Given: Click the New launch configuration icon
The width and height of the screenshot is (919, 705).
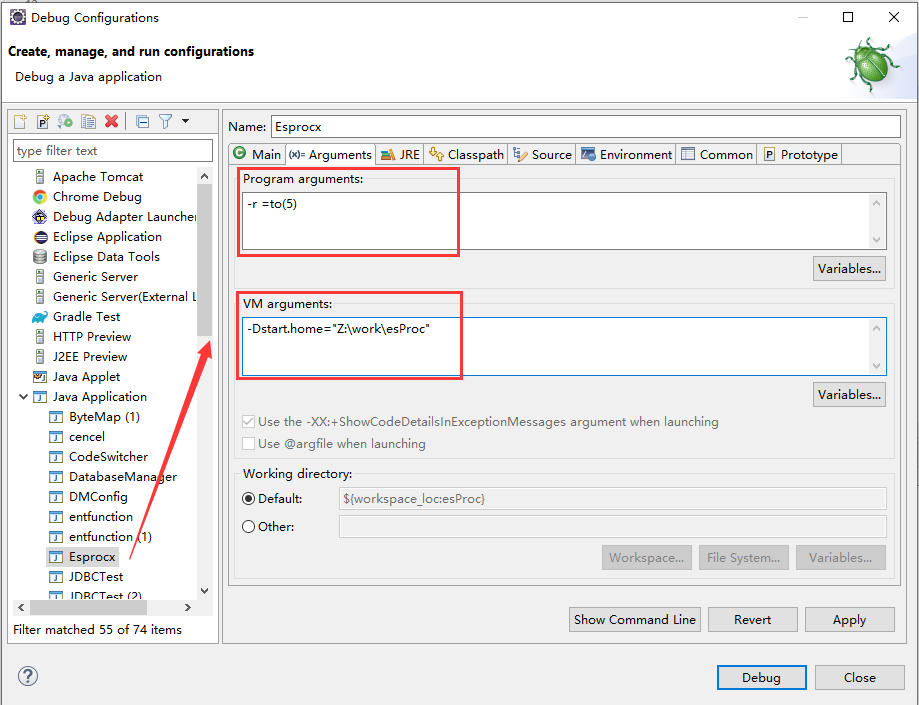Looking at the screenshot, I should (x=20, y=121).
